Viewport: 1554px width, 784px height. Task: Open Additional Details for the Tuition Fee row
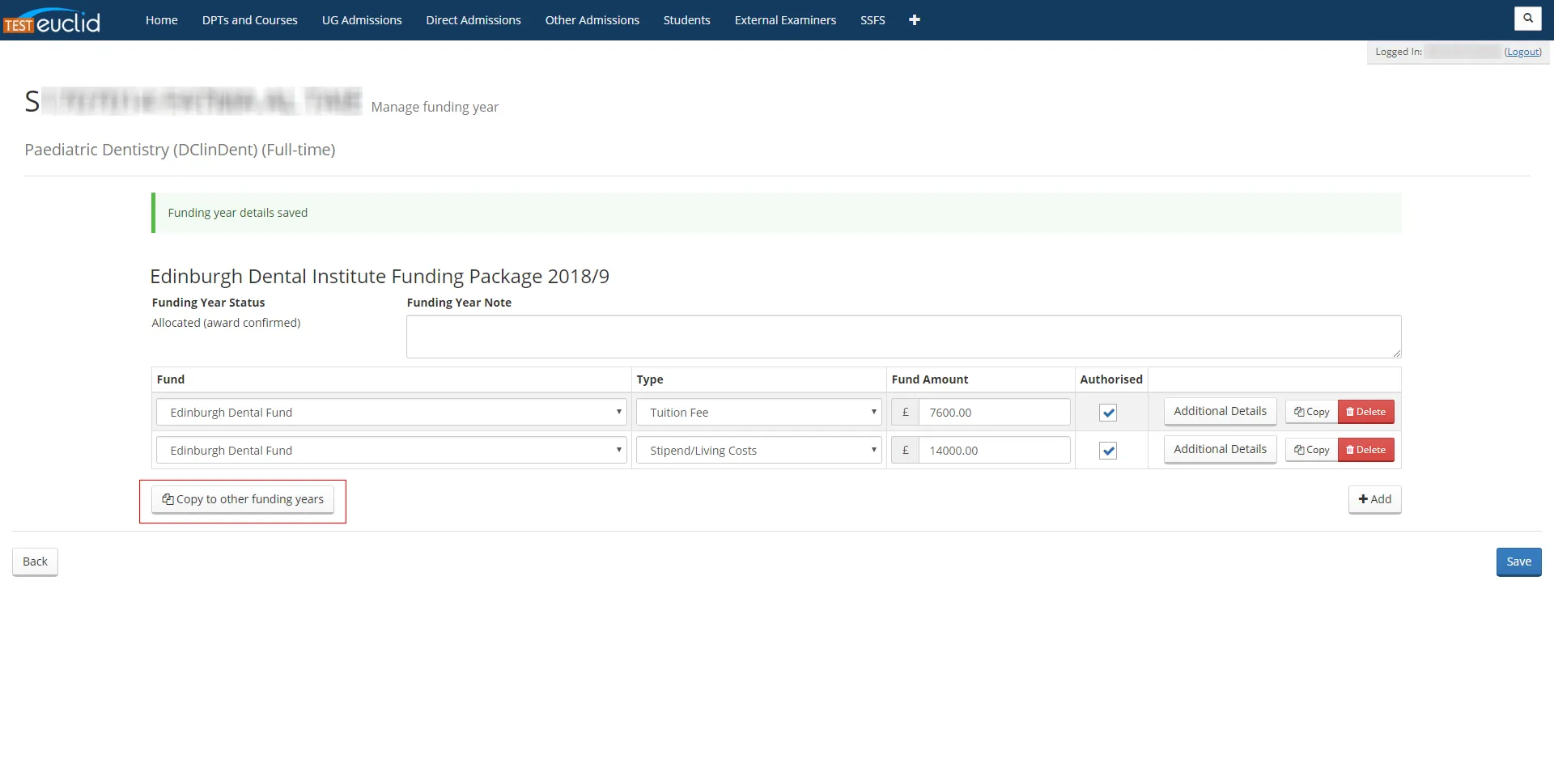pos(1220,411)
